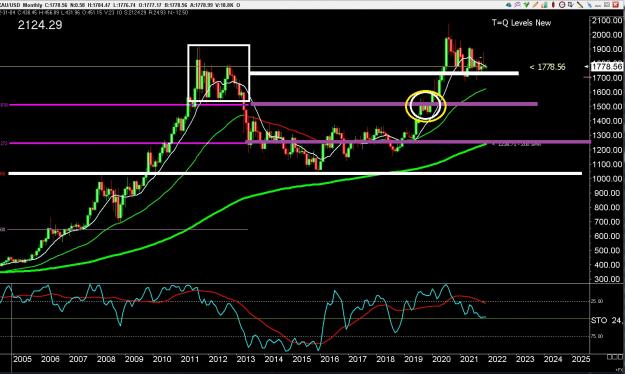Click the highlighted 1778.56 current price tag
Image resolution: width=625 pixels, height=374 pixels.
pos(607,67)
